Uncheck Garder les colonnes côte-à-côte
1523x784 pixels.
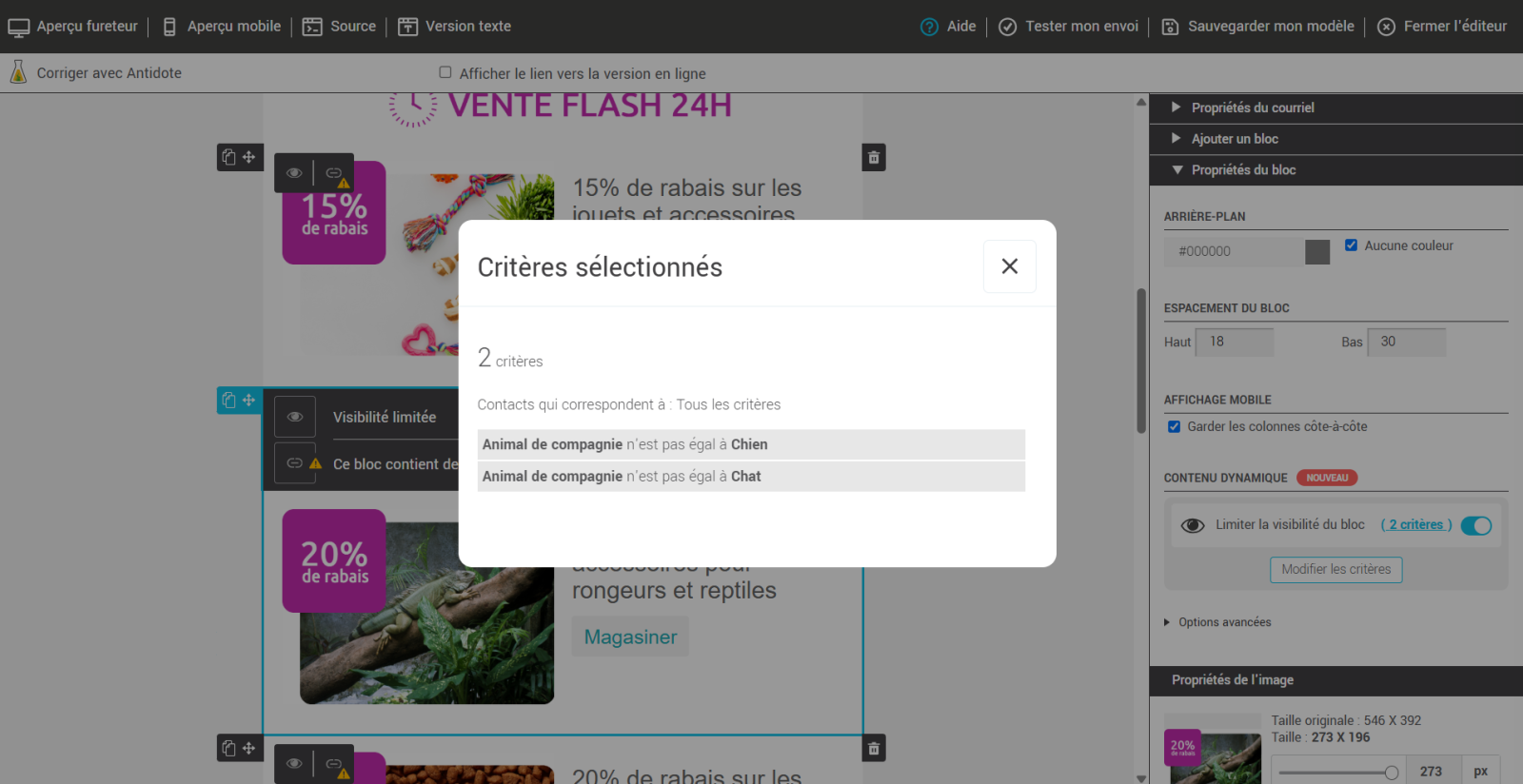pos(1174,426)
